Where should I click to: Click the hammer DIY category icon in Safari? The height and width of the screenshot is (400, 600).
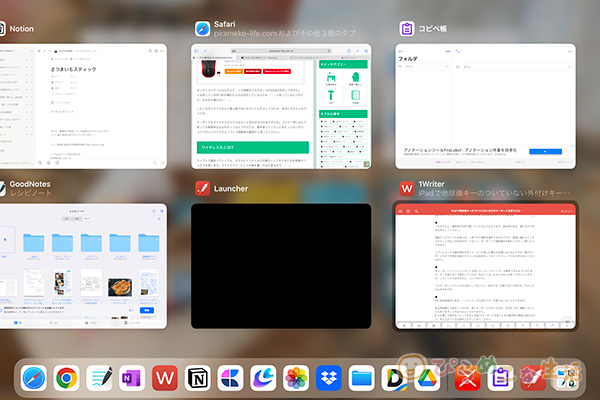coord(331,96)
